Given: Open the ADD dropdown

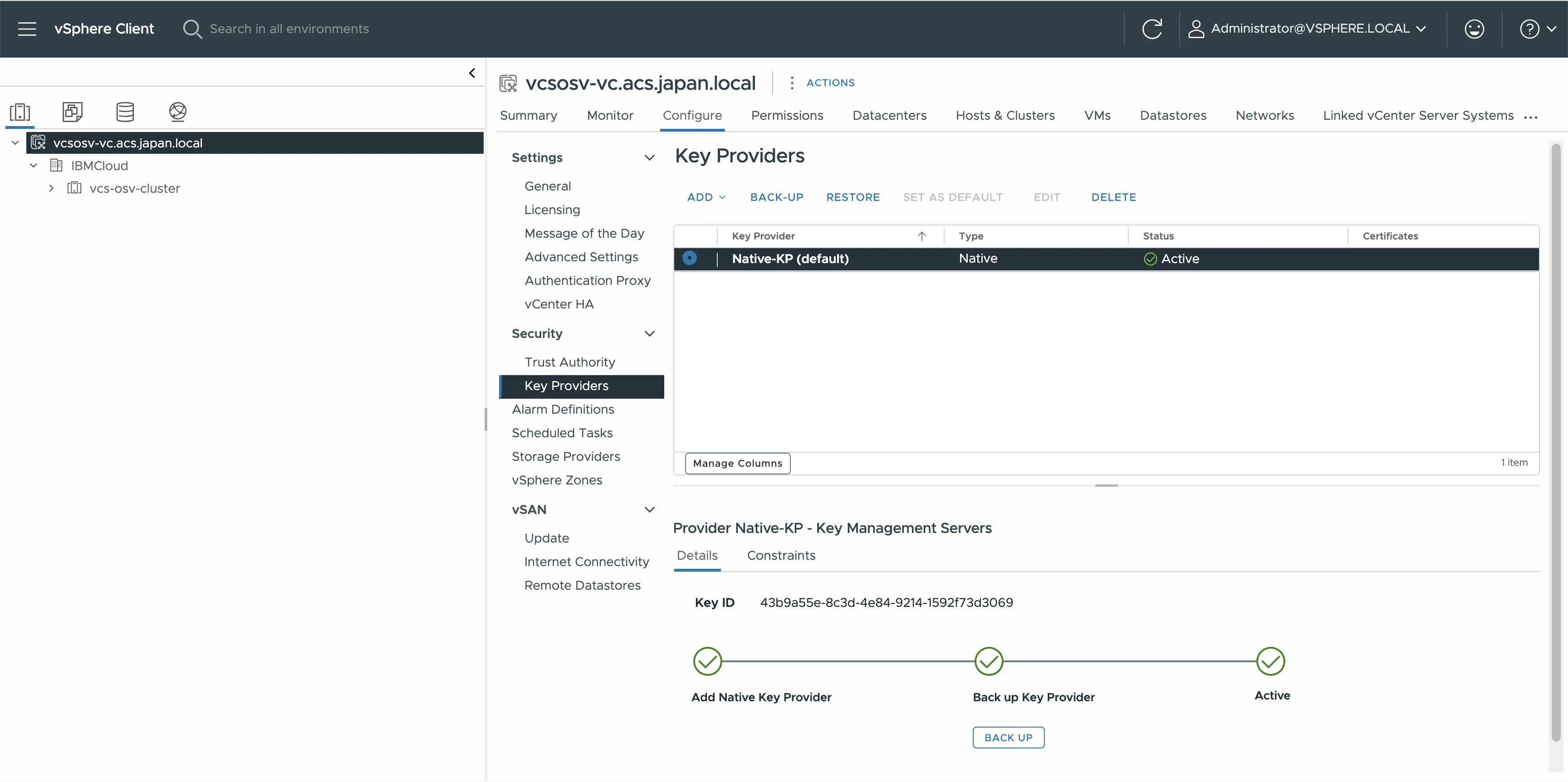Looking at the screenshot, I should coord(706,197).
